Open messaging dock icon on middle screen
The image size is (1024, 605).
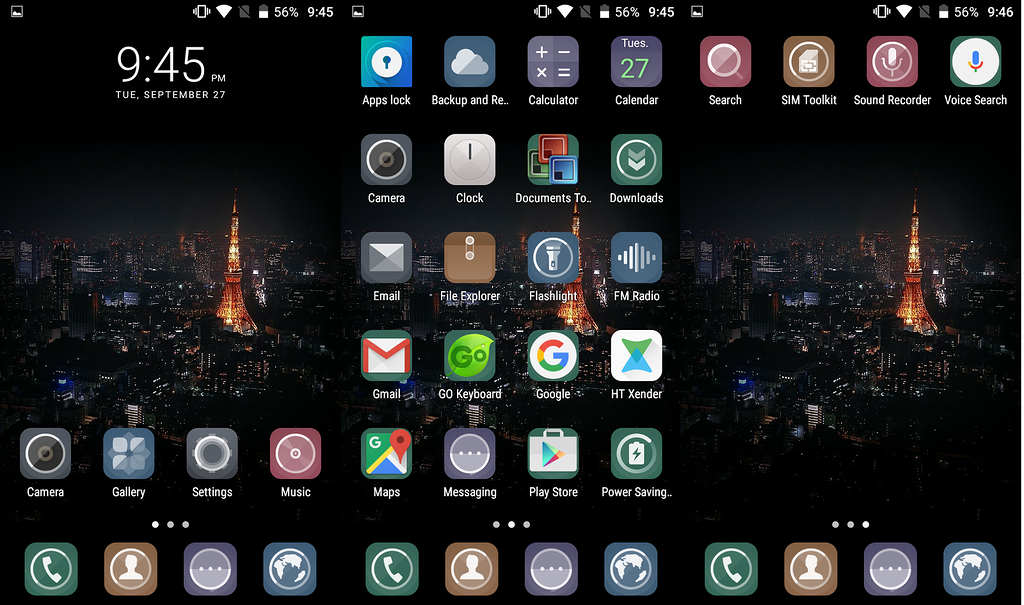tap(551, 569)
